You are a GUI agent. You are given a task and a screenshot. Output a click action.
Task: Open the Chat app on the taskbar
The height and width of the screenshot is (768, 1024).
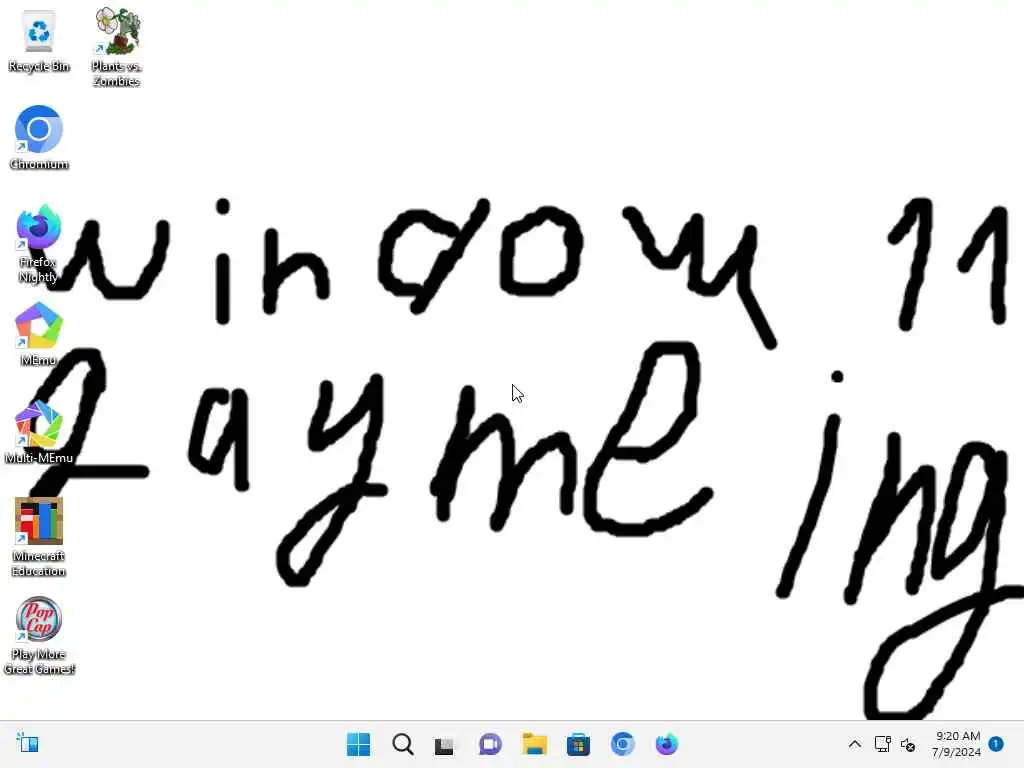pyautogui.click(x=490, y=744)
